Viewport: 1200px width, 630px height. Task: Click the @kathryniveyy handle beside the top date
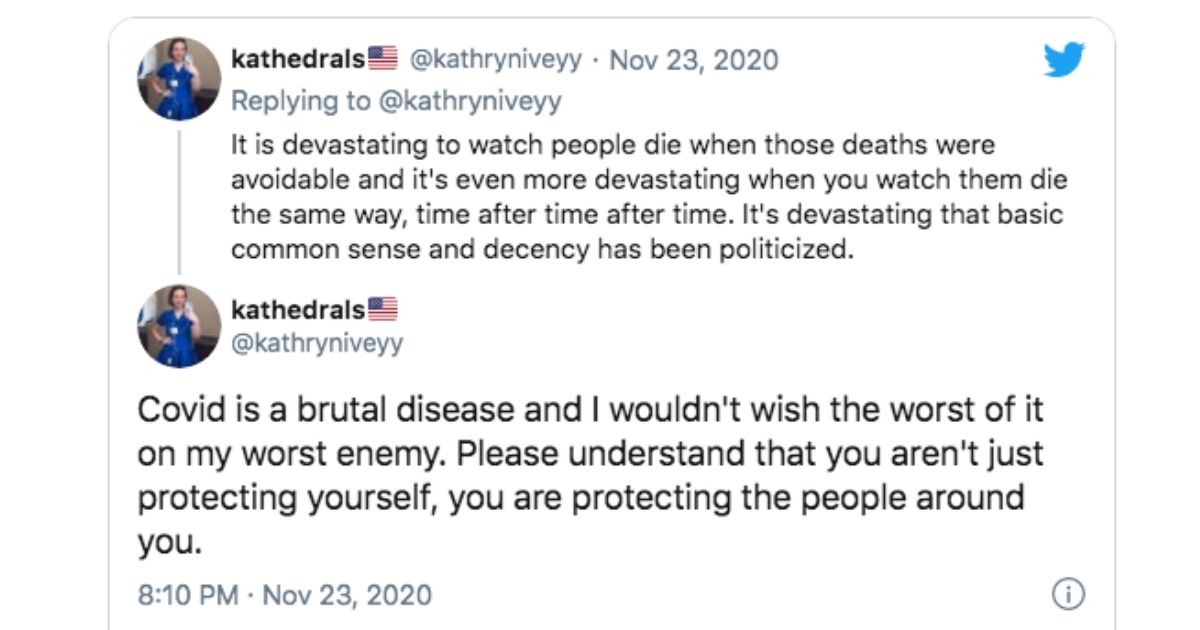pos(495,59)
